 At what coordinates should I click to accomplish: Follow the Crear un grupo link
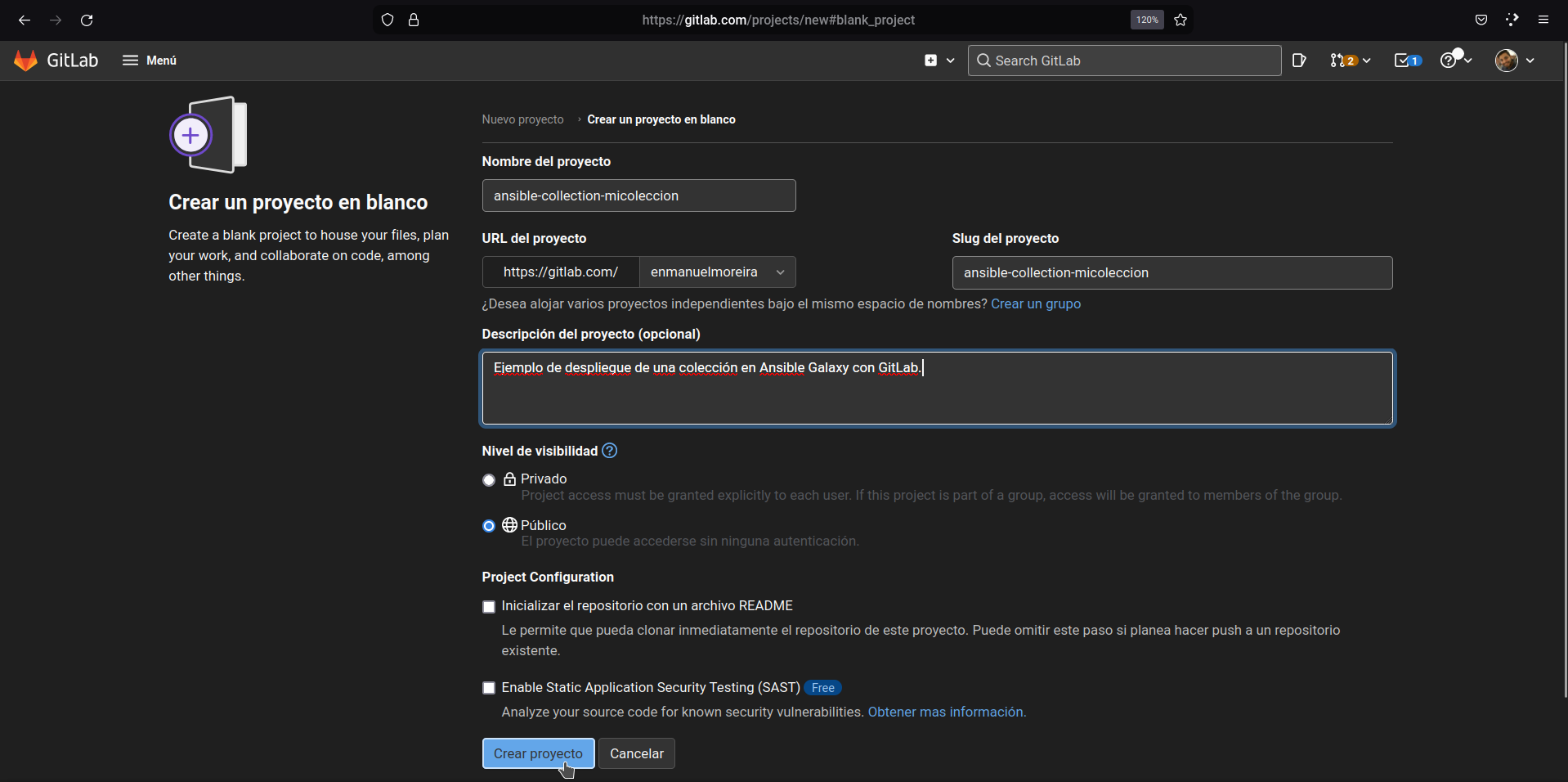1036,303
